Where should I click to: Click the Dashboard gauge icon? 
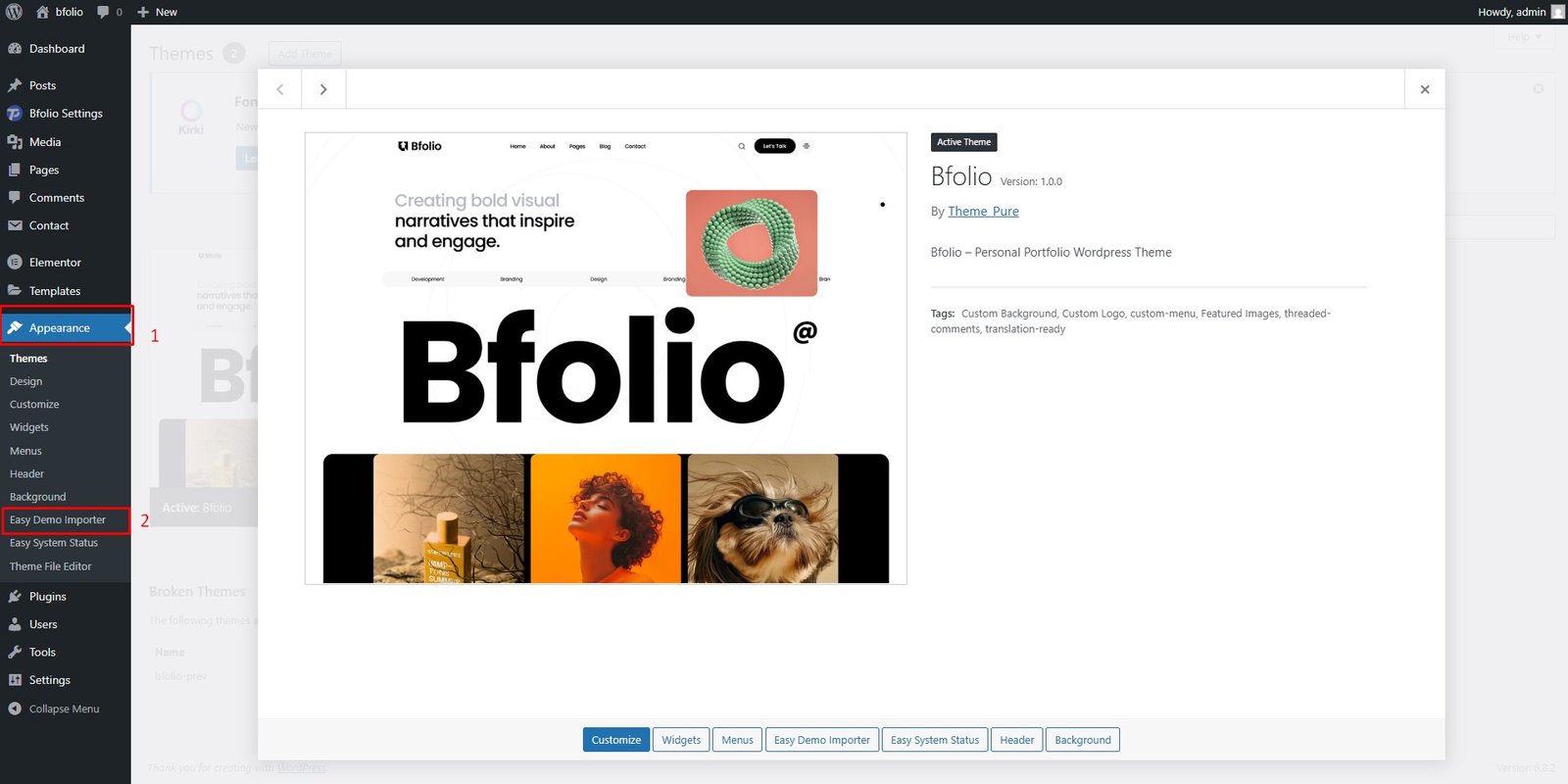(x=15, y=49)
